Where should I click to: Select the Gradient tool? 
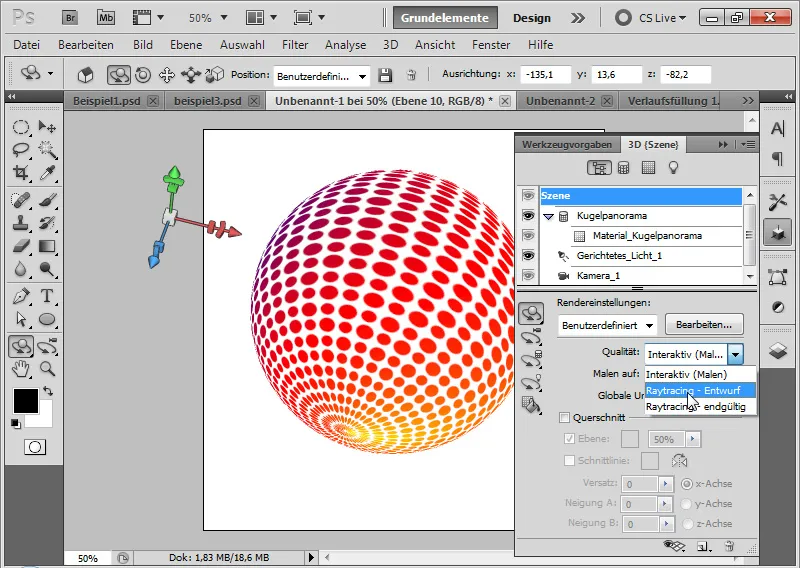point(47,246)
